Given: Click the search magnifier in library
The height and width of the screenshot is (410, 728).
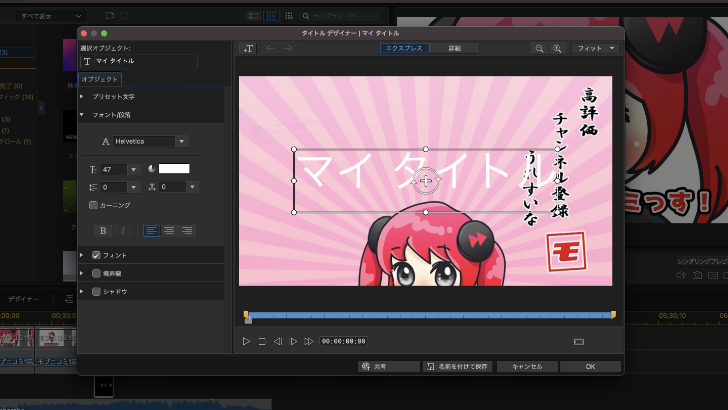Looking at the screenshot, I should pyautogui.click(x=306, y=16).
